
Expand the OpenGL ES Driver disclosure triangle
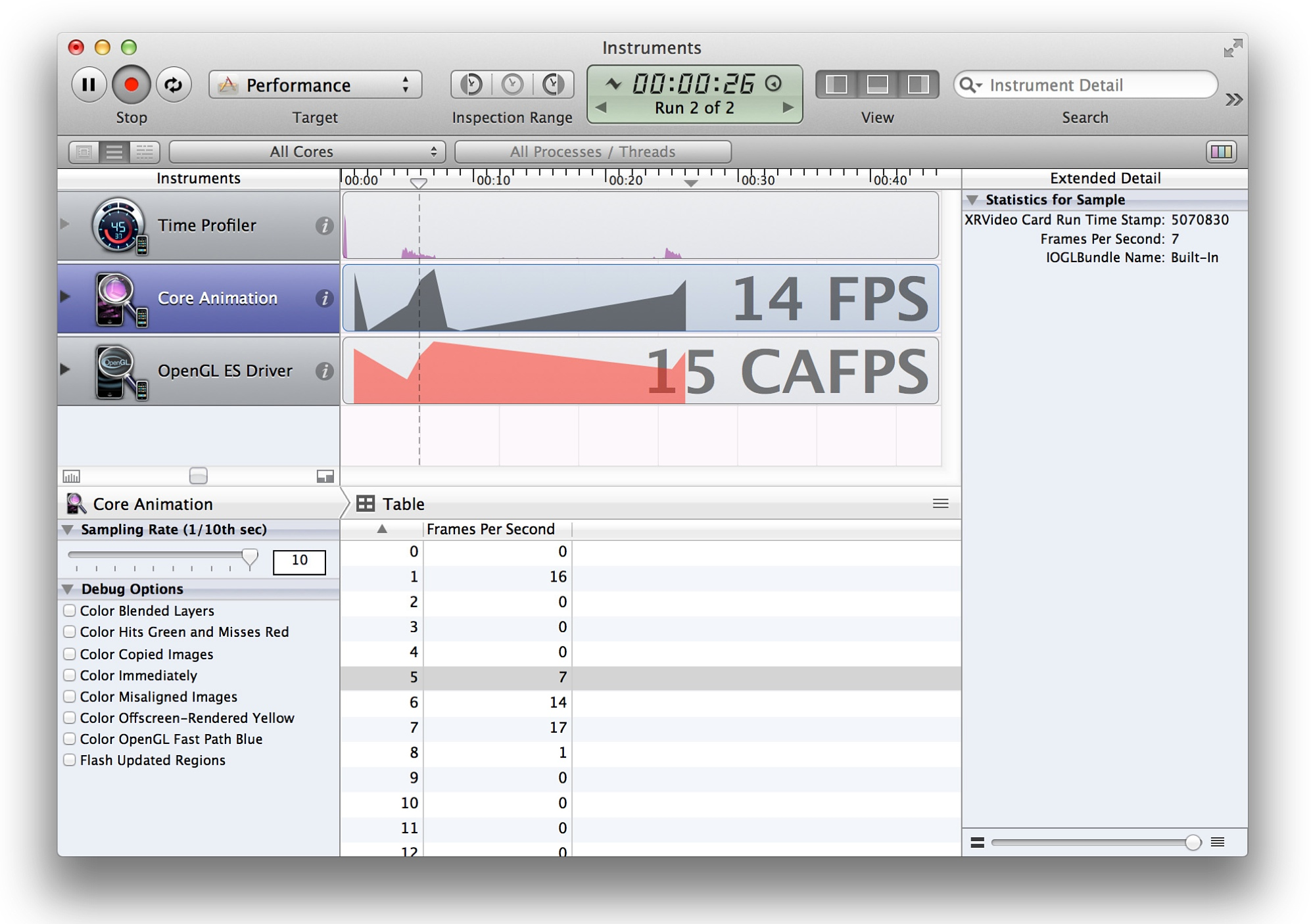(x=65, y=369)
